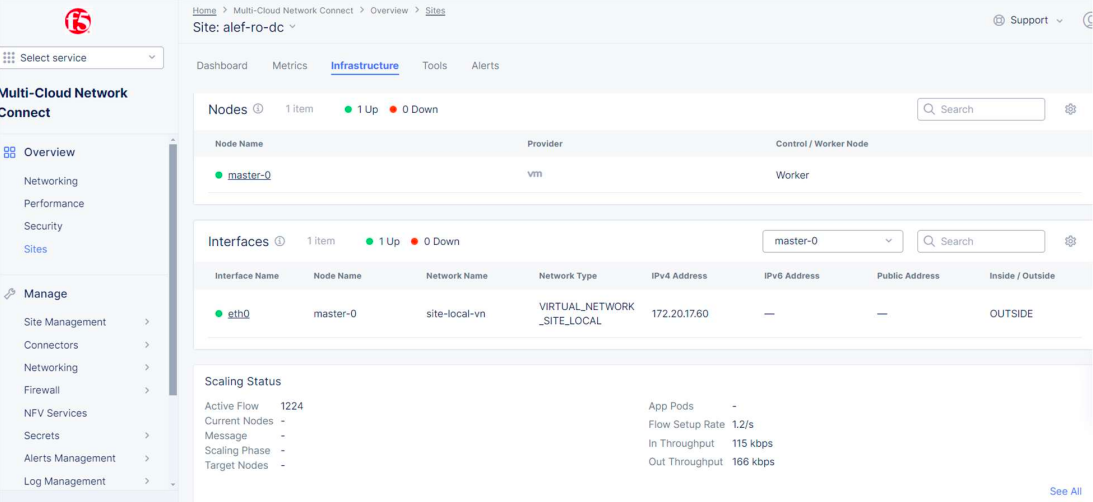The height and width of the screenshot is (502, 1093).
Task: Click sidebar scrollbar down arrow
Action: tap(173, 485)
